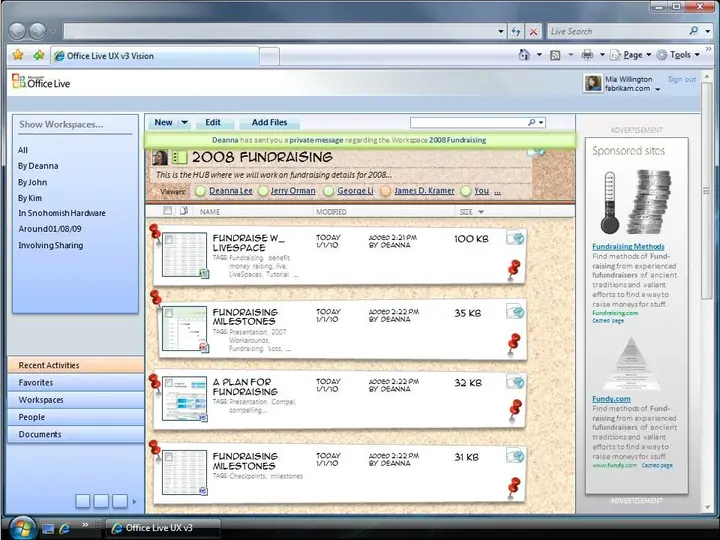Open viewer Deanna Lee link

point(231,191)
